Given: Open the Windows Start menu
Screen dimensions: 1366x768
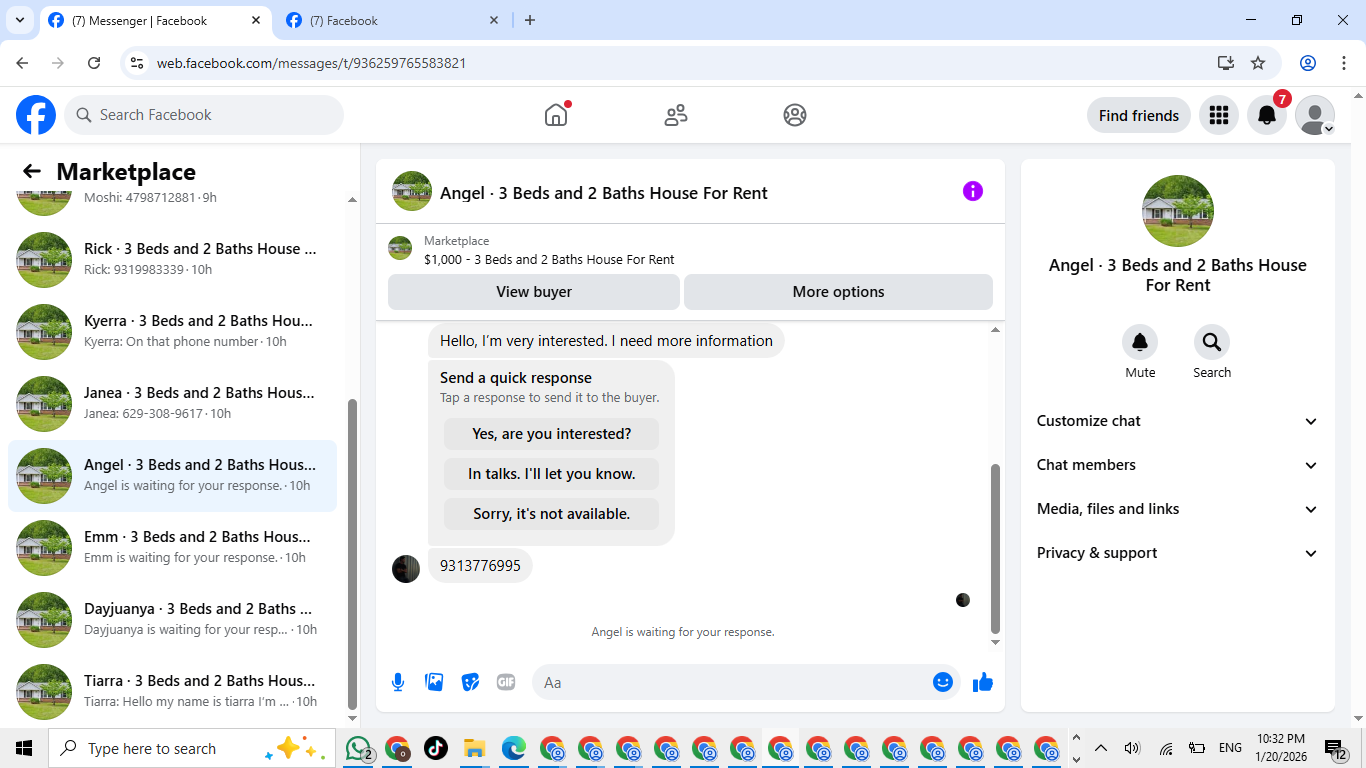Looking at the screenshot, I should (x=24, y=748).
